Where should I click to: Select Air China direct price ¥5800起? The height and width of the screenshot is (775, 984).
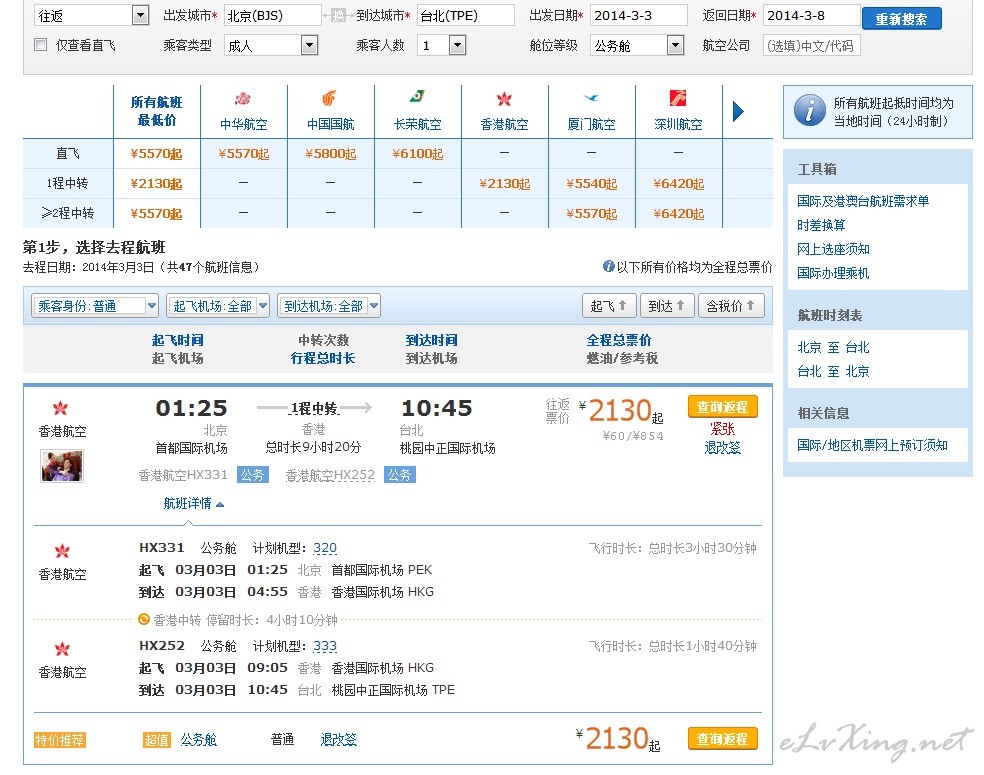click(330, 153)
